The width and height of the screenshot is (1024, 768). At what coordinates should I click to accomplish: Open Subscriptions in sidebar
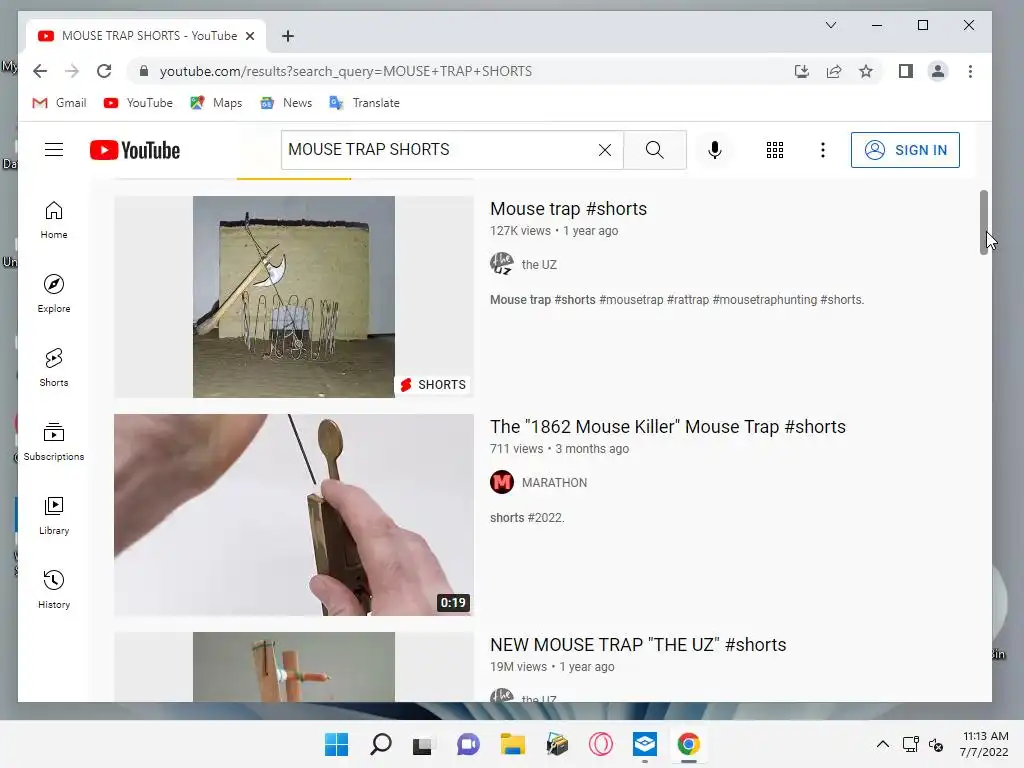[54, 442]
